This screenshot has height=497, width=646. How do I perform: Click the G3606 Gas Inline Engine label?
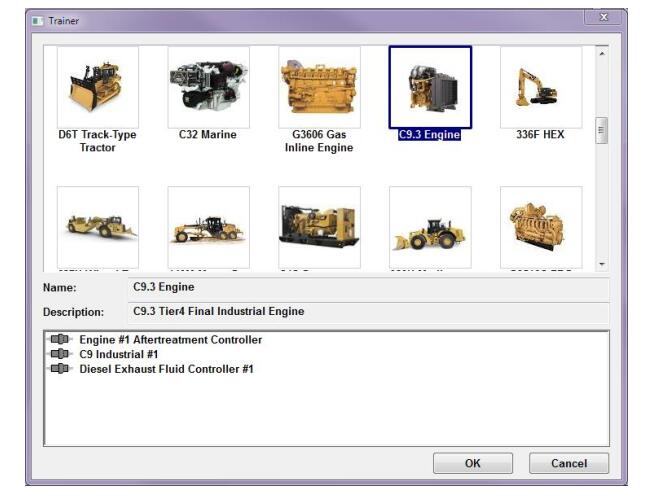319,141
